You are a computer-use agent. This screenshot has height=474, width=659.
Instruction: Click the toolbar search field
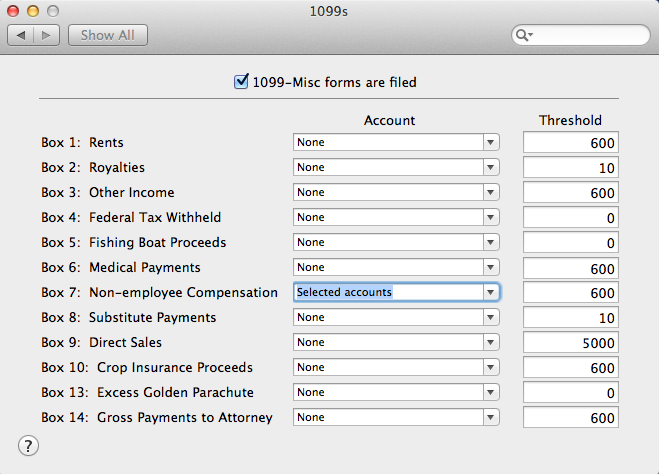(581, 35)
